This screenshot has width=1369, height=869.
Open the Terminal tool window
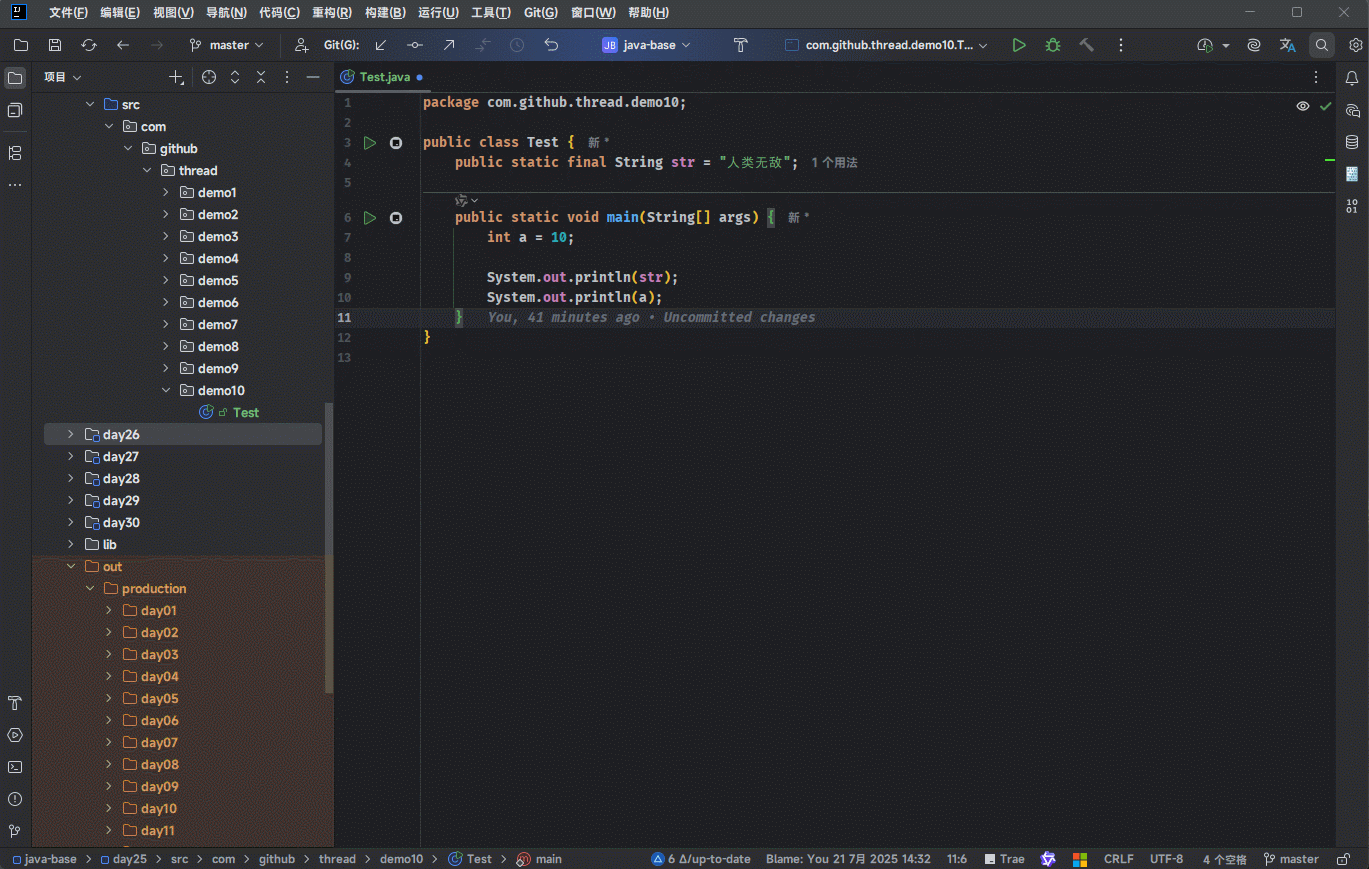(x=15, y=767)
